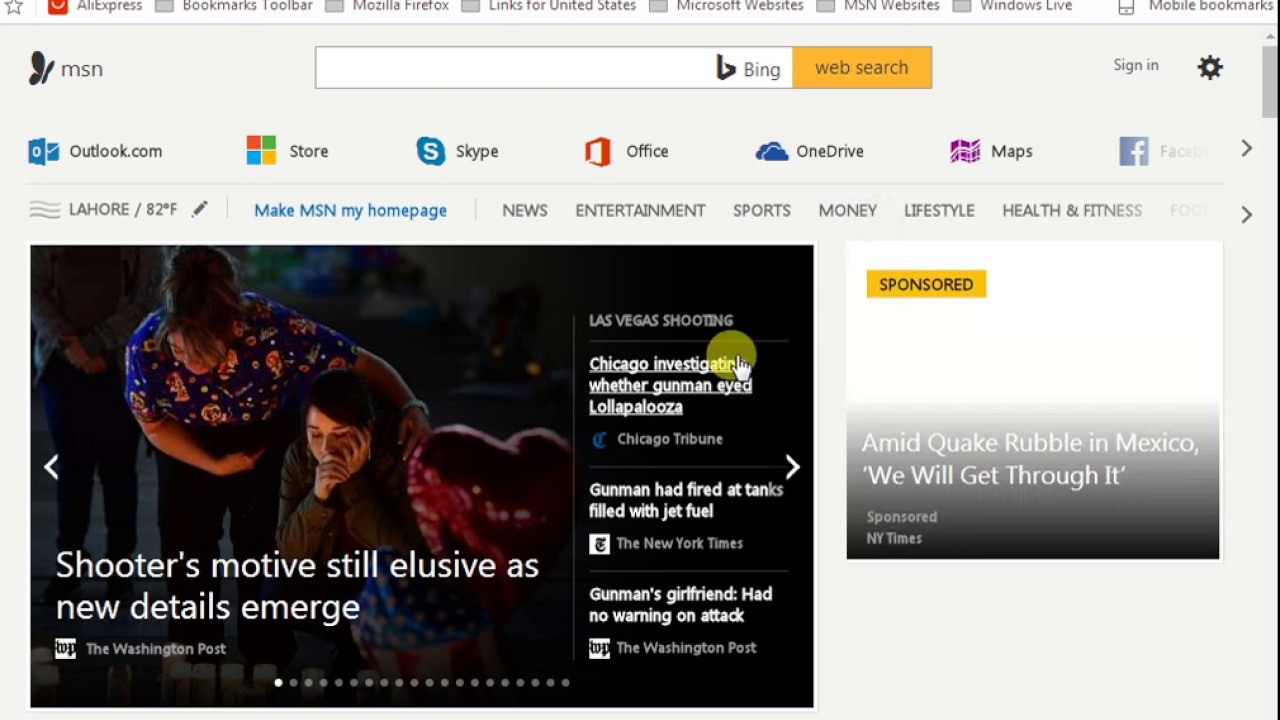Open the SPORTS section
Screen dimensions: 1280x720
point(762,210)
